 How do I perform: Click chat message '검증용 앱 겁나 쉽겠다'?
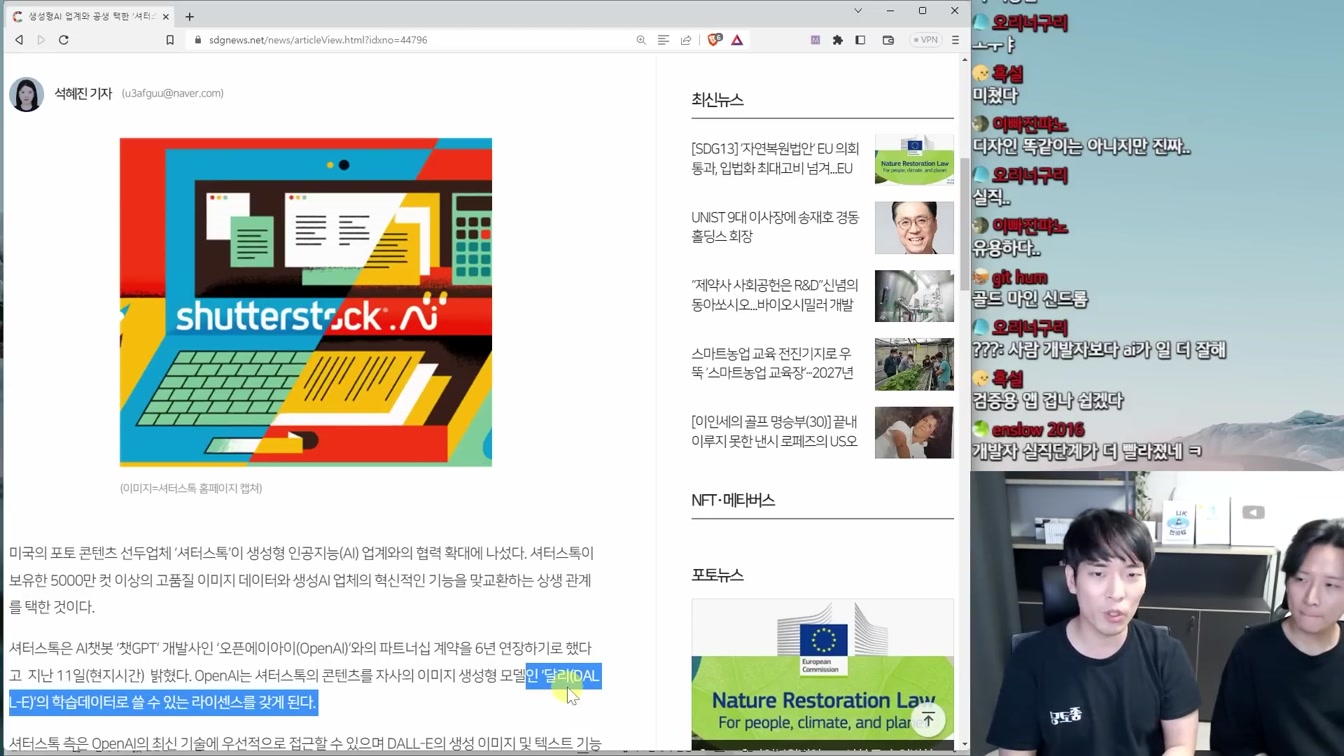tap(1047, 401)
